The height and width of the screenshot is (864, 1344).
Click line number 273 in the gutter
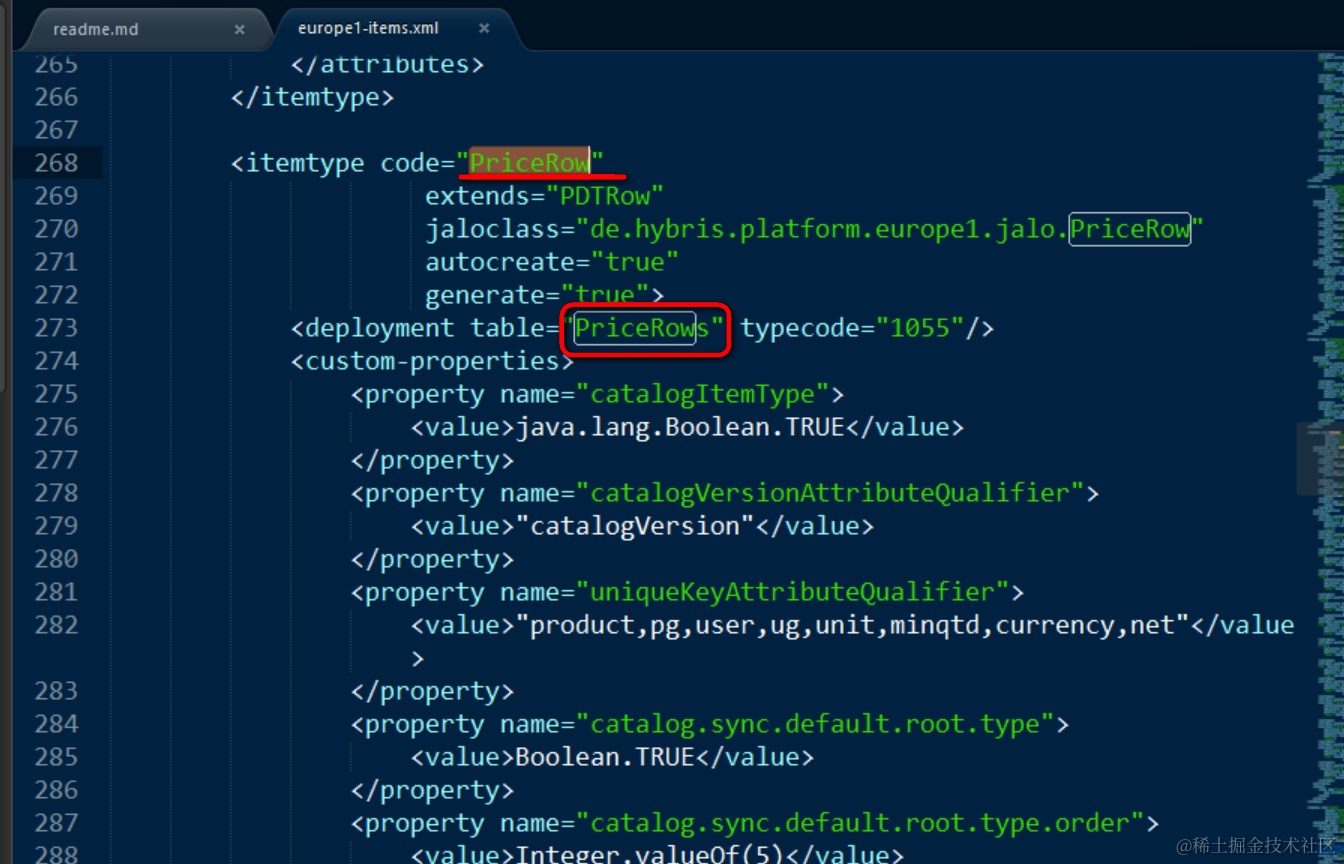pyautogui.click(x=56, y=328)
